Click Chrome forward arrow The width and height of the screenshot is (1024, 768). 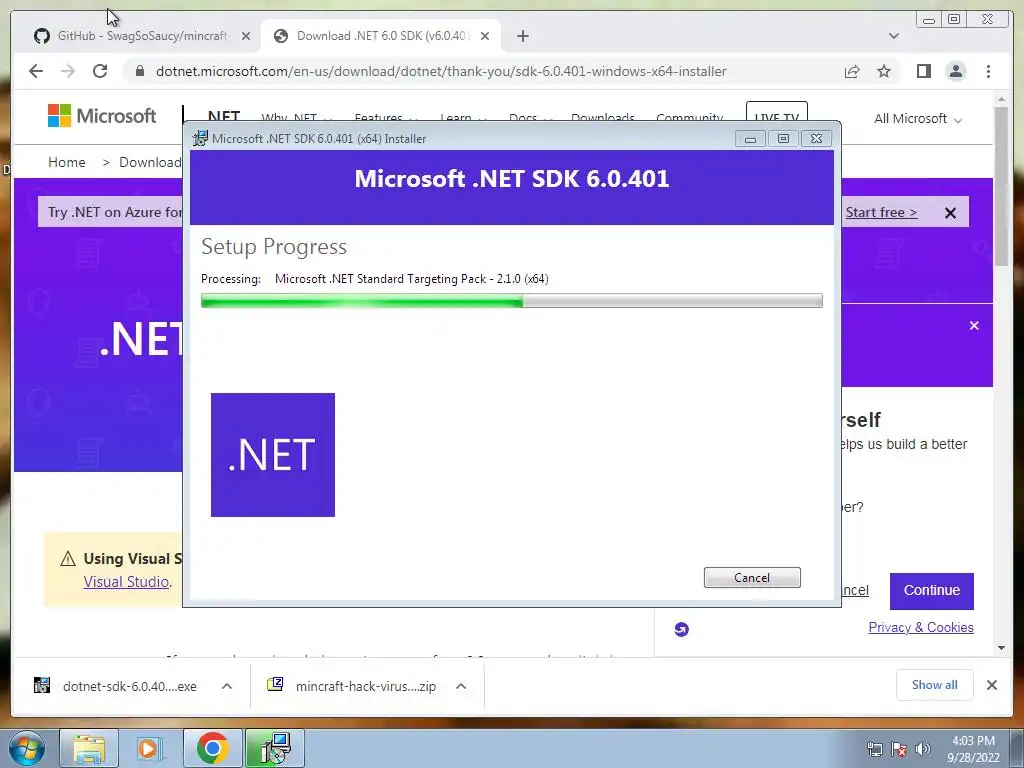tap(68, 71)
